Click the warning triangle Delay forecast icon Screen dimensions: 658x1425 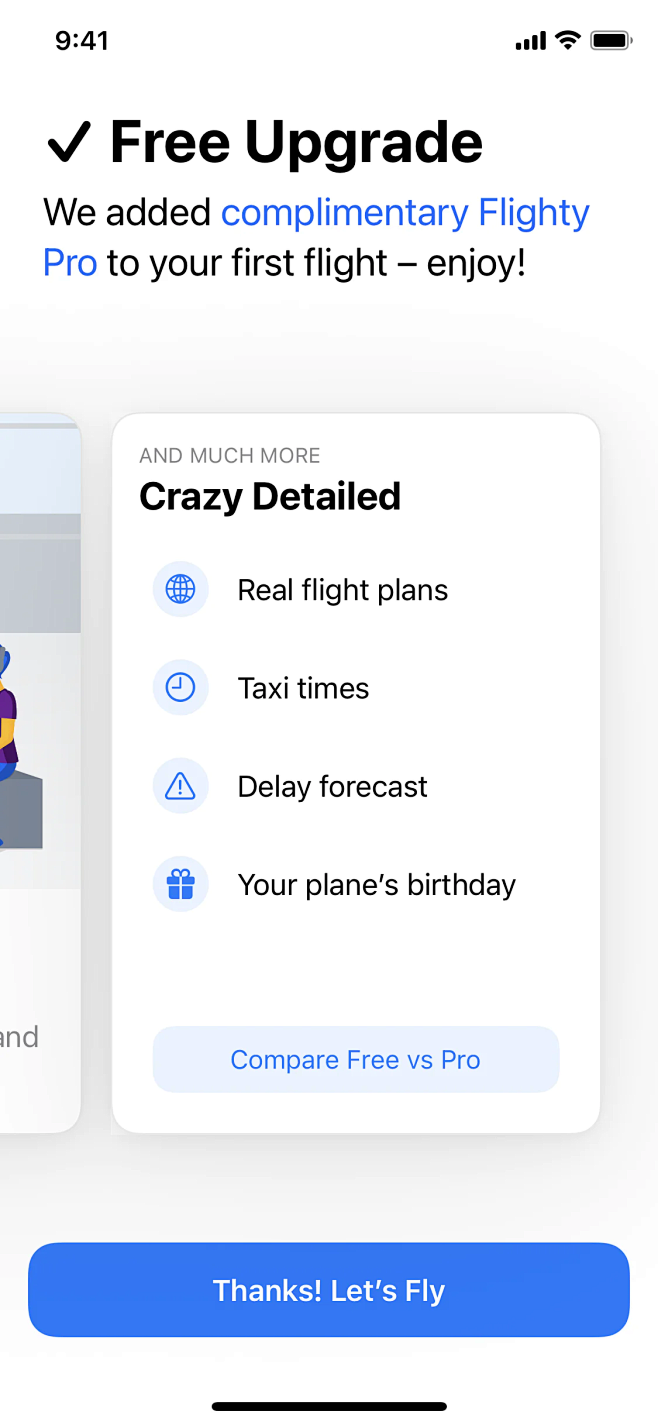[x=180, y=787]
